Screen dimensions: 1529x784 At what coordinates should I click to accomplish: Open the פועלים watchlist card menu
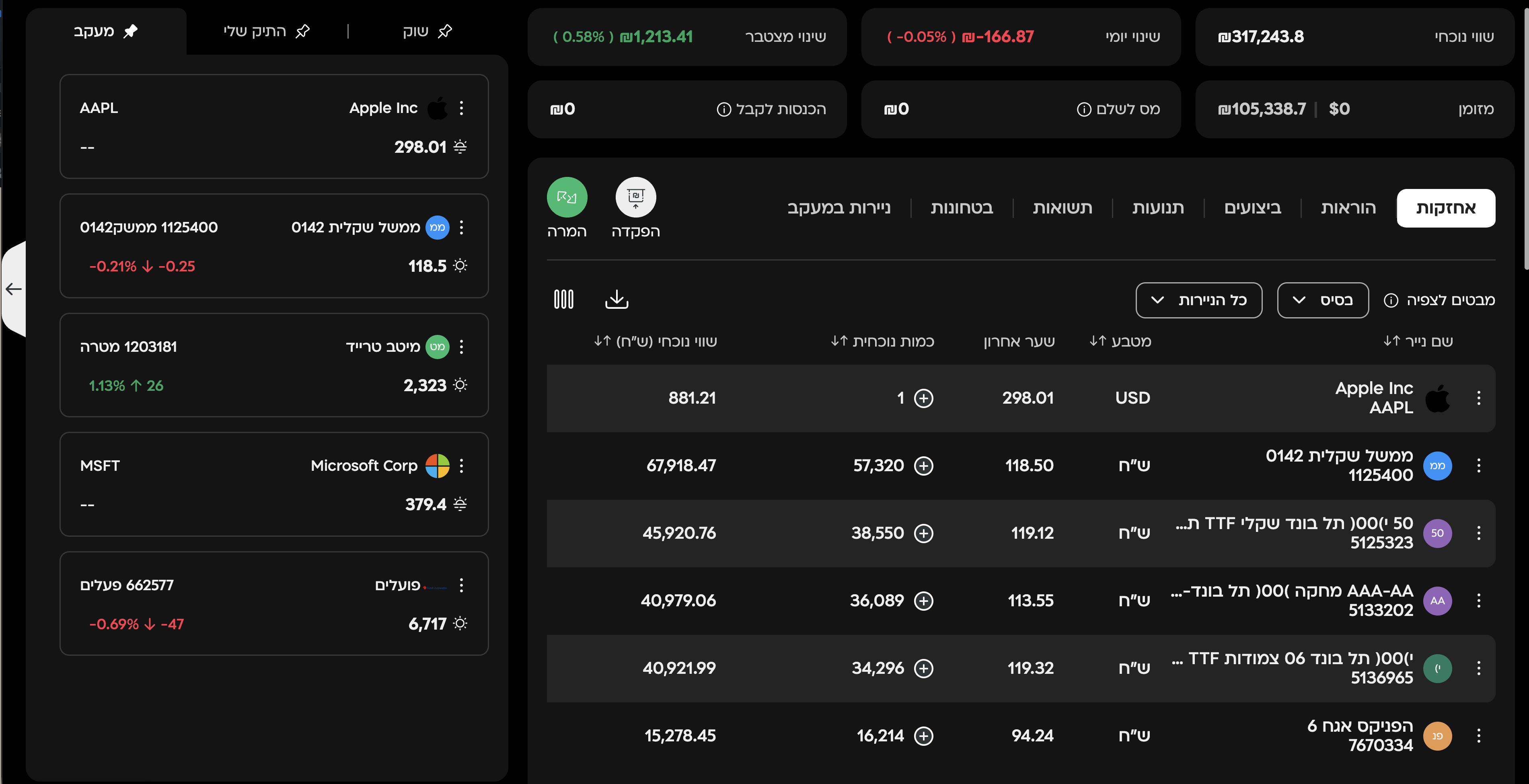point(461,585)
